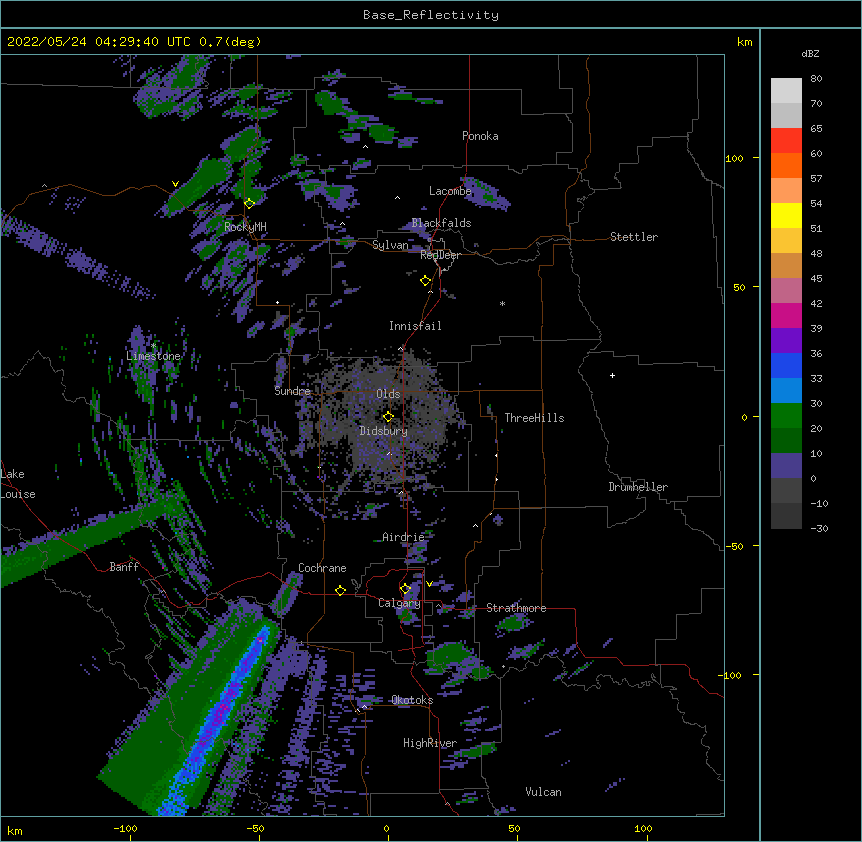862x842 pixels.
Task: Click the yellow diamond marker beside RockyMH
Action: (x=249, y=203)
